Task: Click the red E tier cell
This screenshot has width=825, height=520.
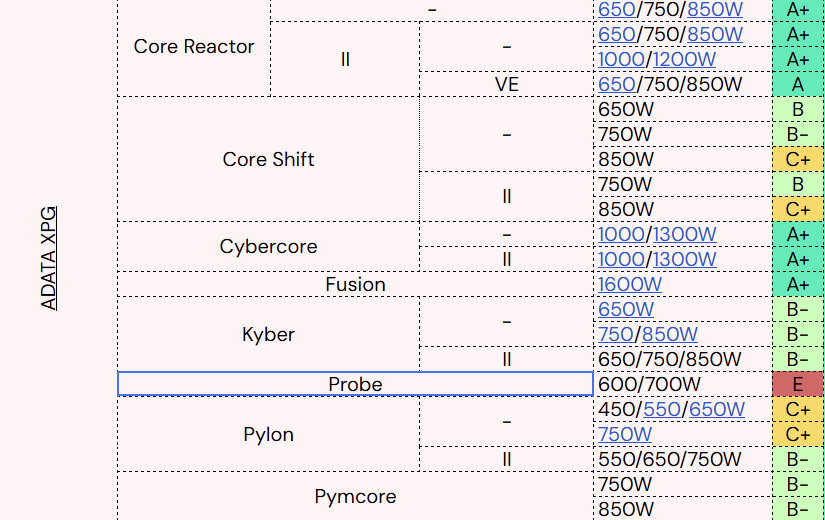Action: 797,384
